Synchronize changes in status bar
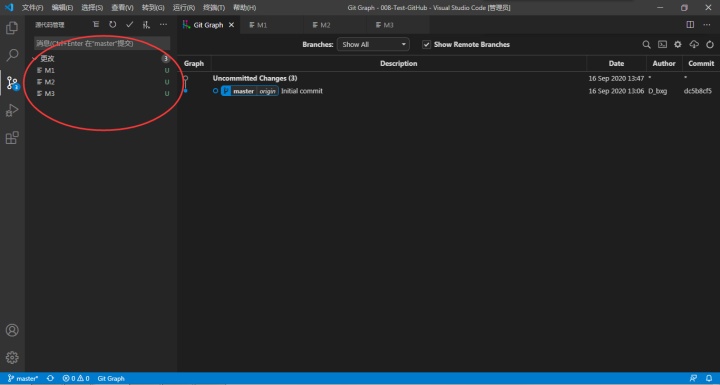The image size is (720, 385). pos(50,378)
